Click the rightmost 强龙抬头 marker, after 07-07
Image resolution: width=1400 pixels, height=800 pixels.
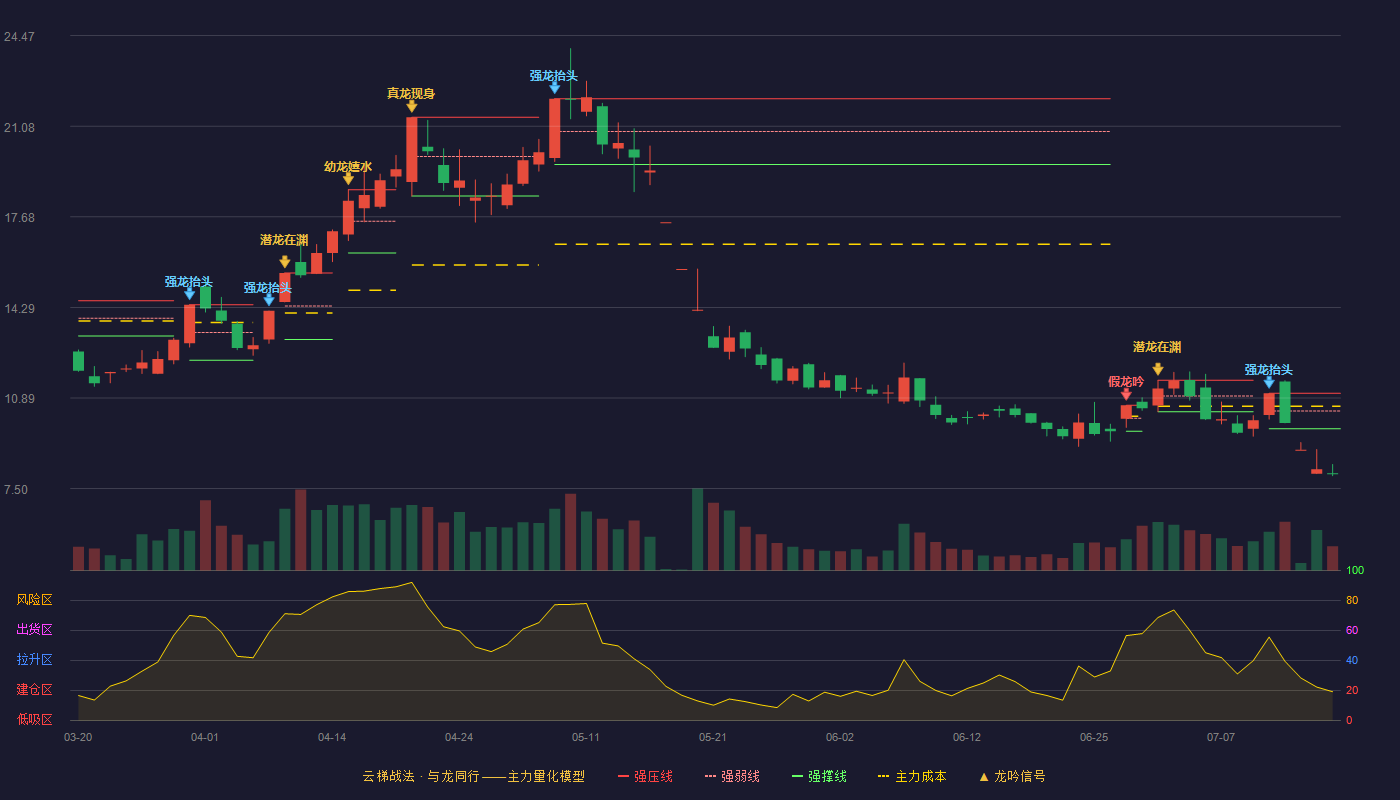click(1269, 382)
